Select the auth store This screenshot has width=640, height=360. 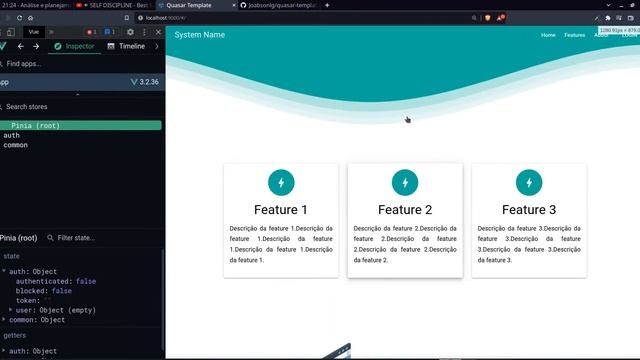(11, 135)
